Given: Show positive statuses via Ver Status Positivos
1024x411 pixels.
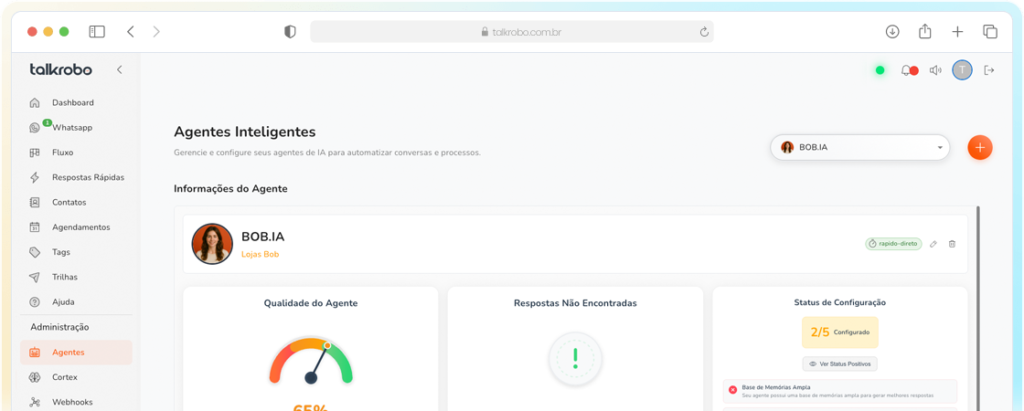Looking at the screenshot, I should [840, 364].
